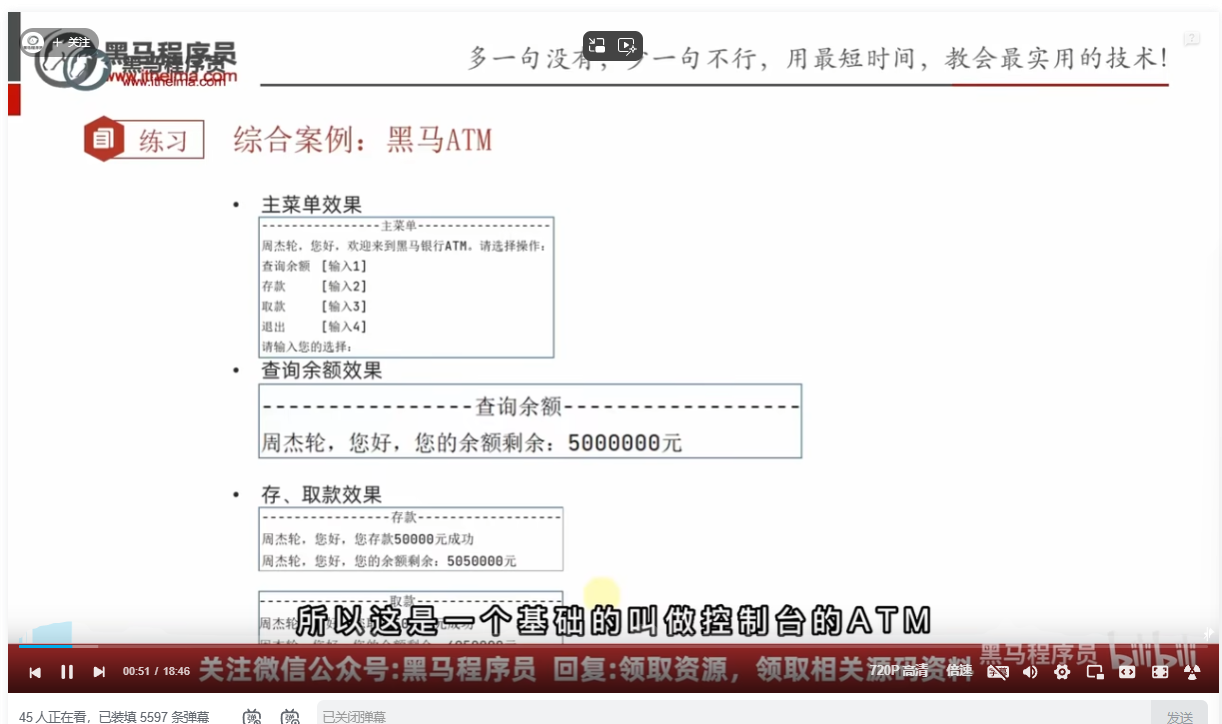This screenshot has width=1222, height=724.
Task: Enter fullscreen mode
Action: tap(1192, 672)
